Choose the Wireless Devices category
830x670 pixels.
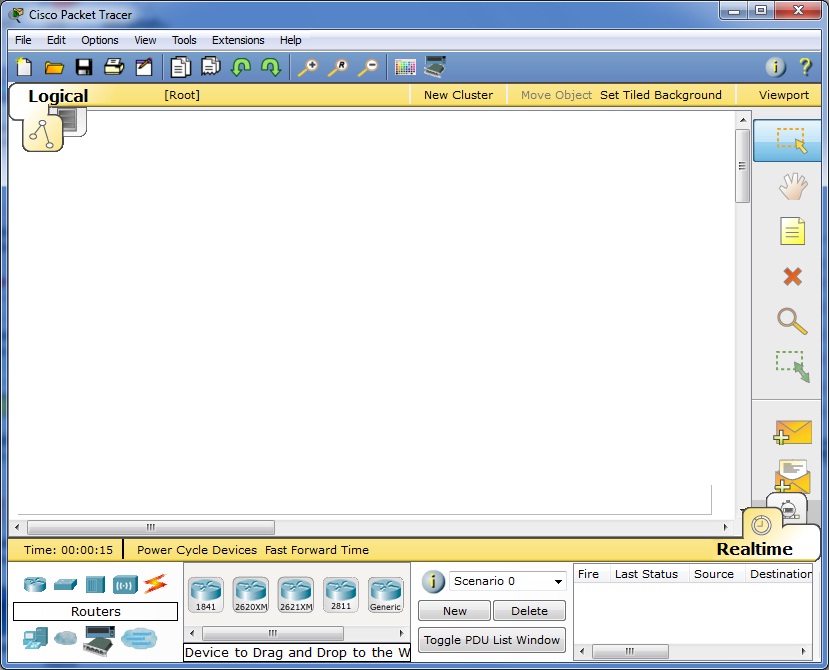click(125, 585)
